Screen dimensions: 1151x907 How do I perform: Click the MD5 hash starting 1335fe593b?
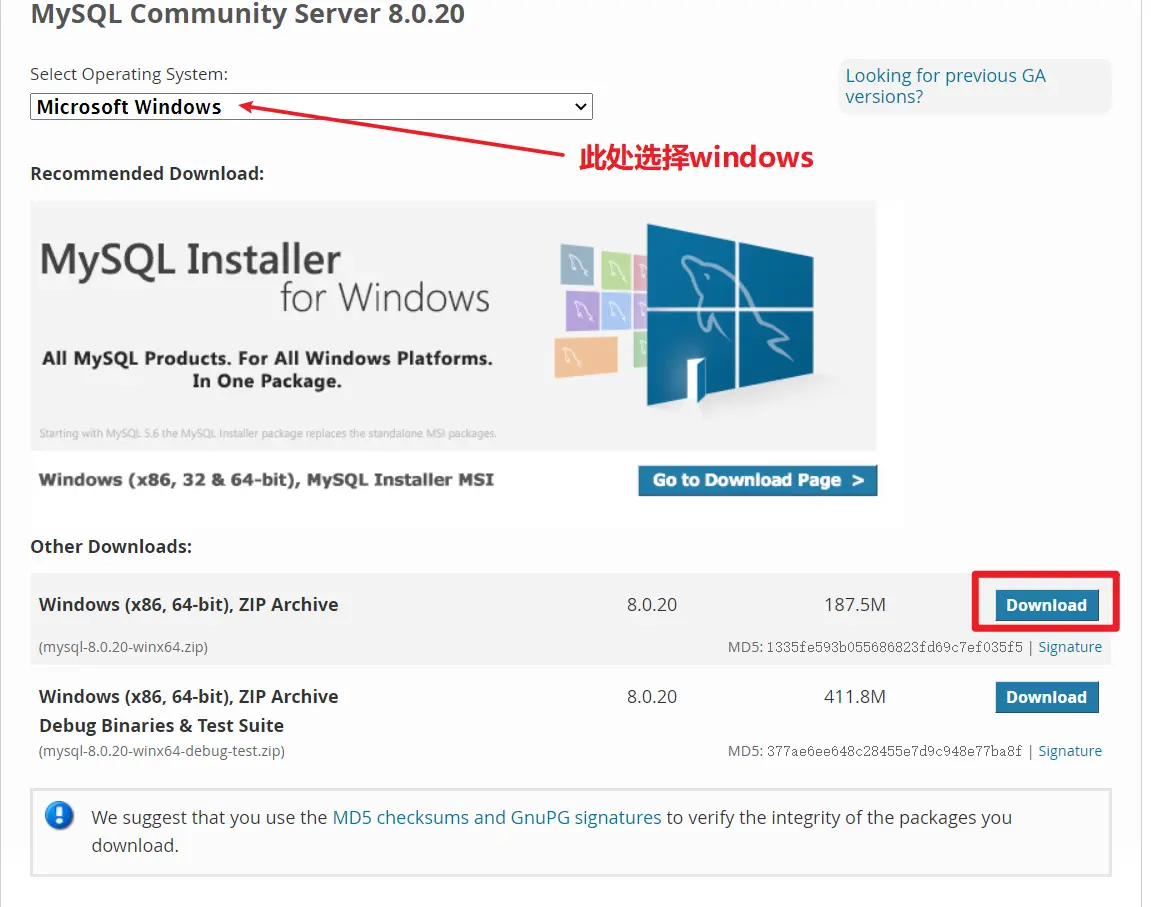[x=894, y=646]
